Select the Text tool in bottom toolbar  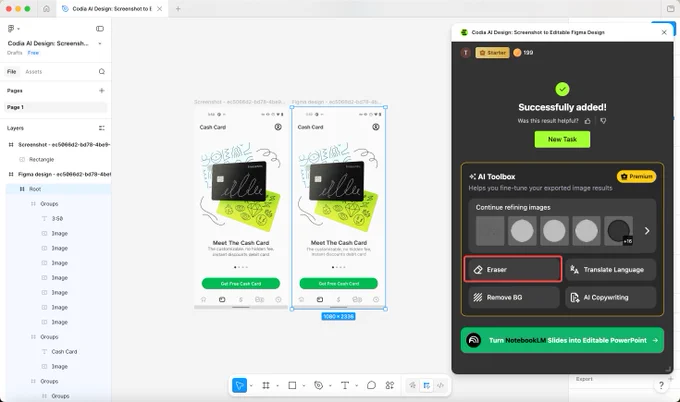(x=345, y=385)
